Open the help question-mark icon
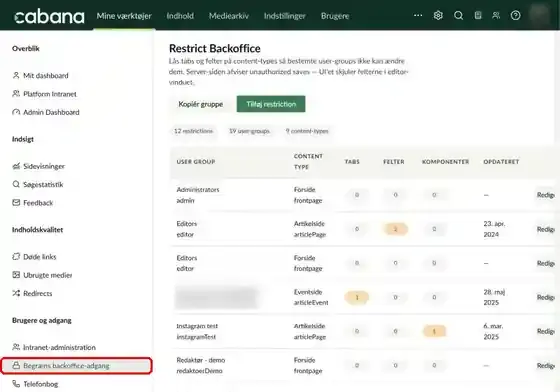 point(515,15)
